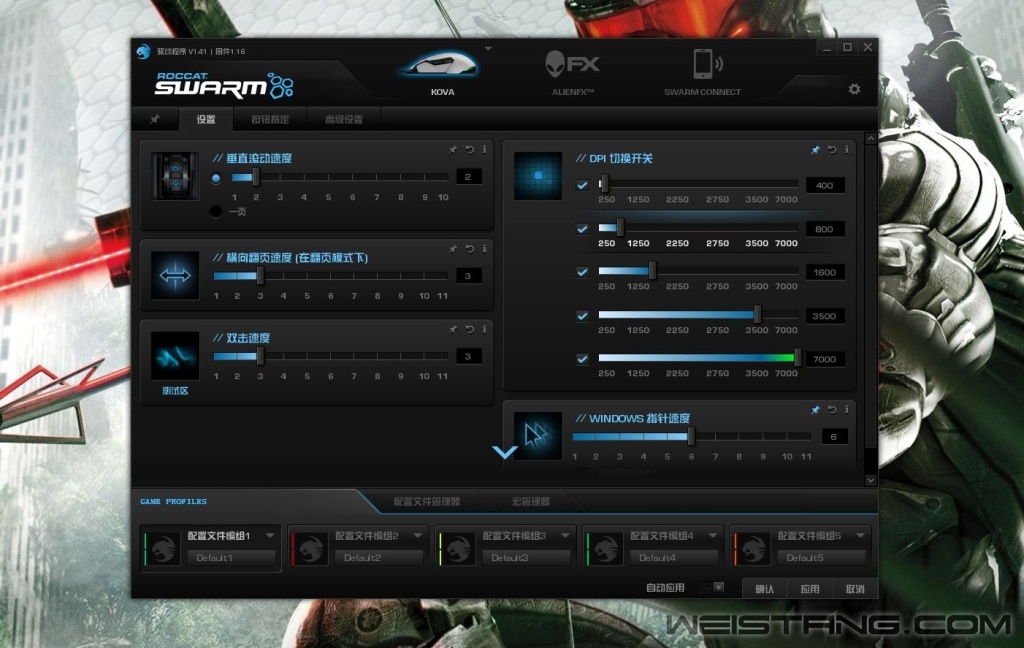Click the 配置文件编组3 profile icon

click(x=458, y=548)
